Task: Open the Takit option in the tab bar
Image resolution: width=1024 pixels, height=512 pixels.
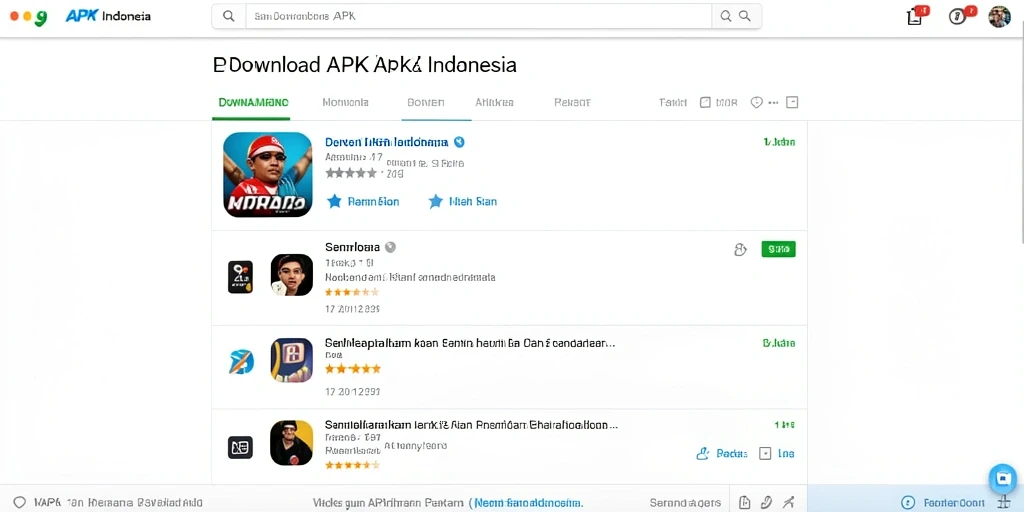Action: (x=673, y=103)
